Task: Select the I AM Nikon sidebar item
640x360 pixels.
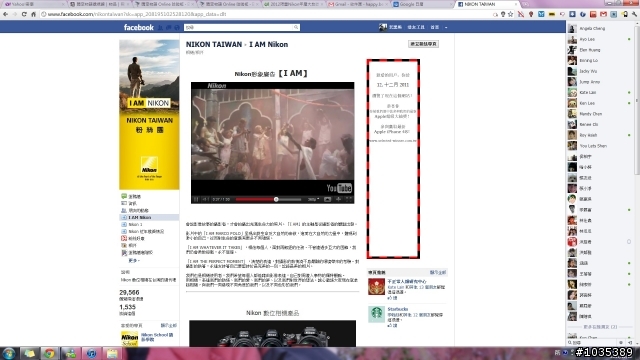Action: [x=149, y=218]
